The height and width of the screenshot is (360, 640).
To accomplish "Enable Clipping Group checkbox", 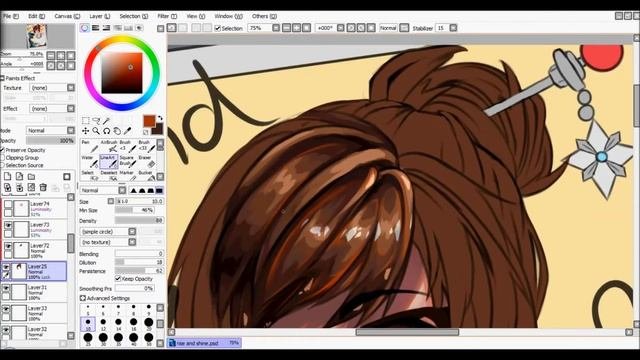I will tap(2, 158).
